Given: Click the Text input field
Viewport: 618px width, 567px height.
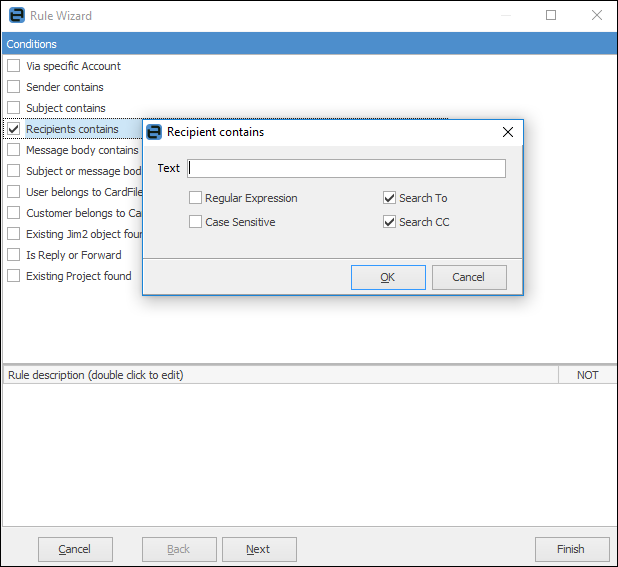Looking at the screenshot, I should [346, 168].
